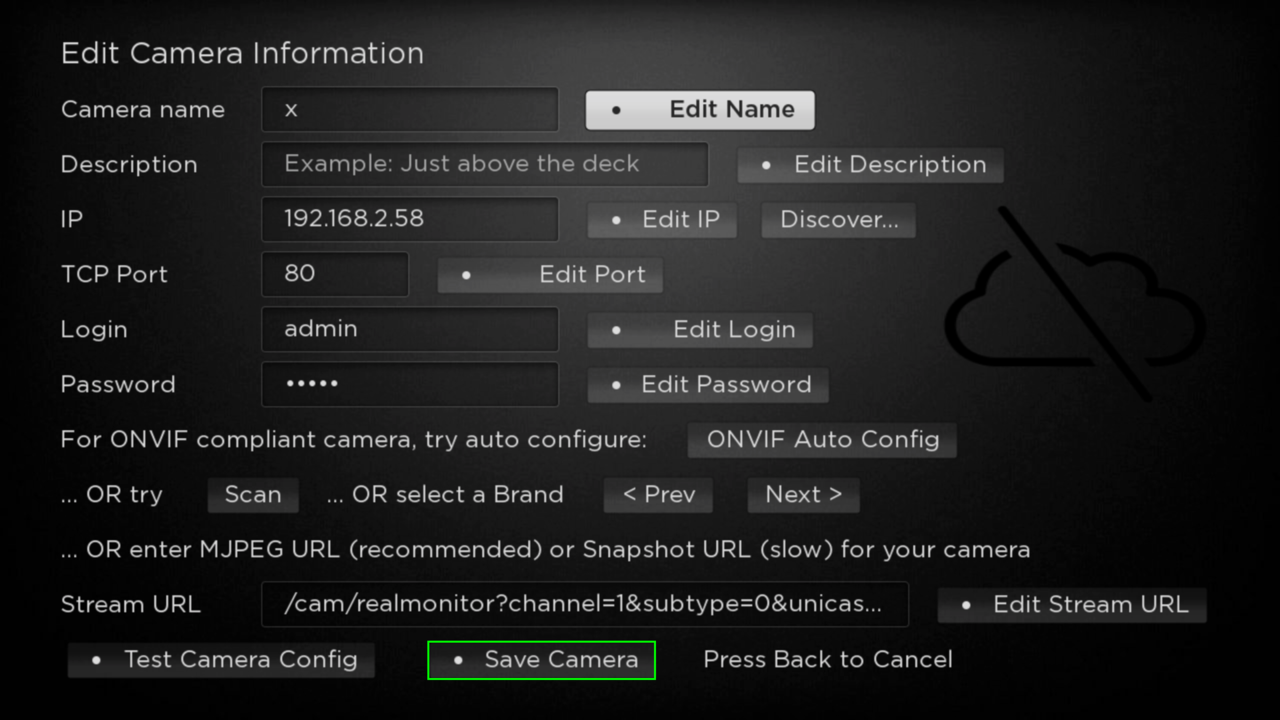
Task: Open Edit Password
Action: [708, 385]
